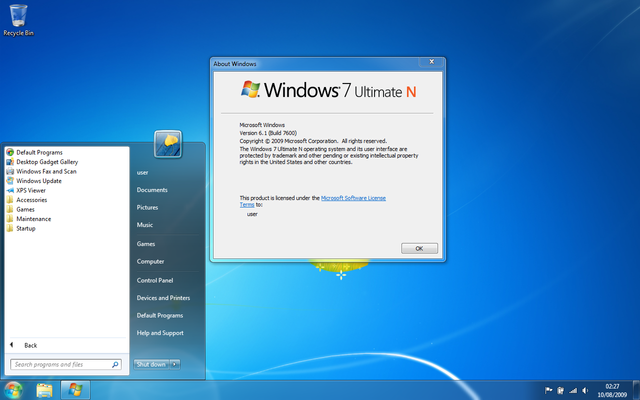Screen dimensions: 640x400
Task: Open Computer from the Start menu
Action: point(150,261)
